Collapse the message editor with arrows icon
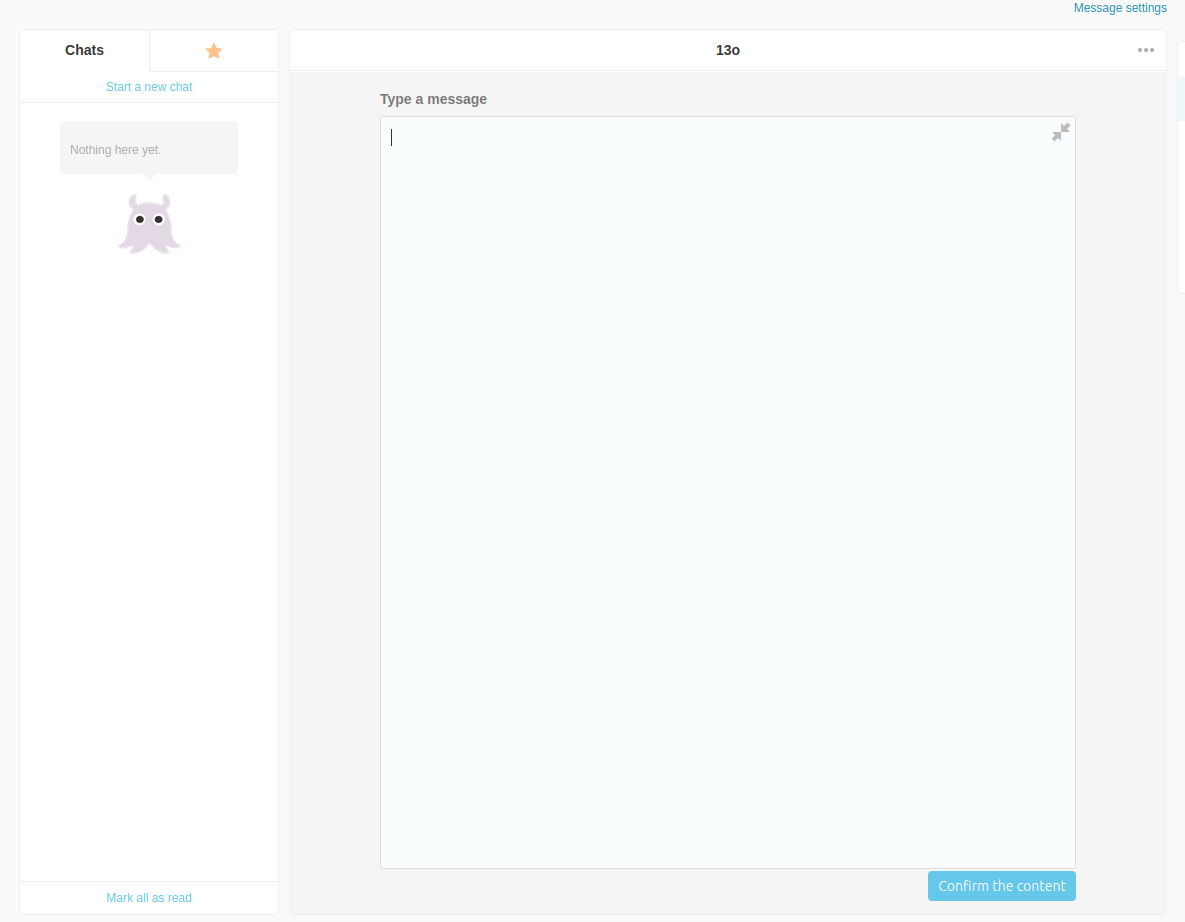The height and width of the screenshot is (922, 1185). [1060, 132]
